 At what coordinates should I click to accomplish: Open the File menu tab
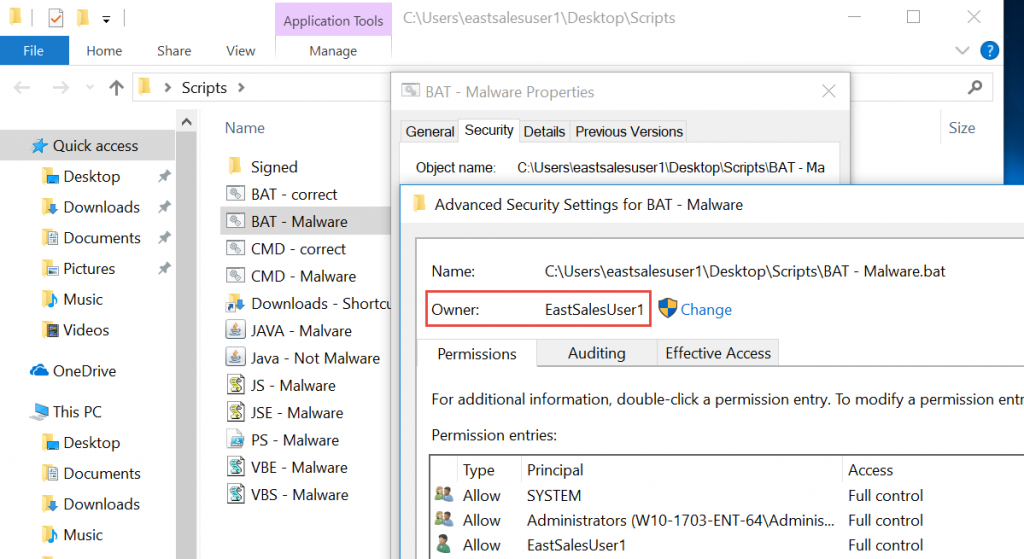pyautogui.click(x=34, y=50)
